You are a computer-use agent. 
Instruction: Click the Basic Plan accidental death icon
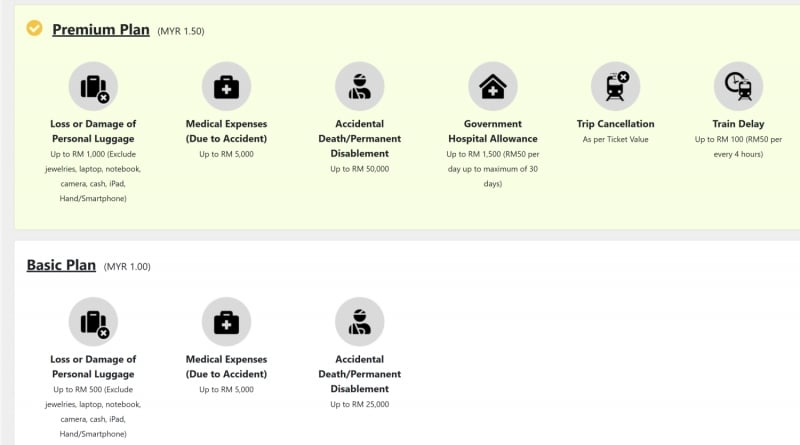[x=359, y=322]
